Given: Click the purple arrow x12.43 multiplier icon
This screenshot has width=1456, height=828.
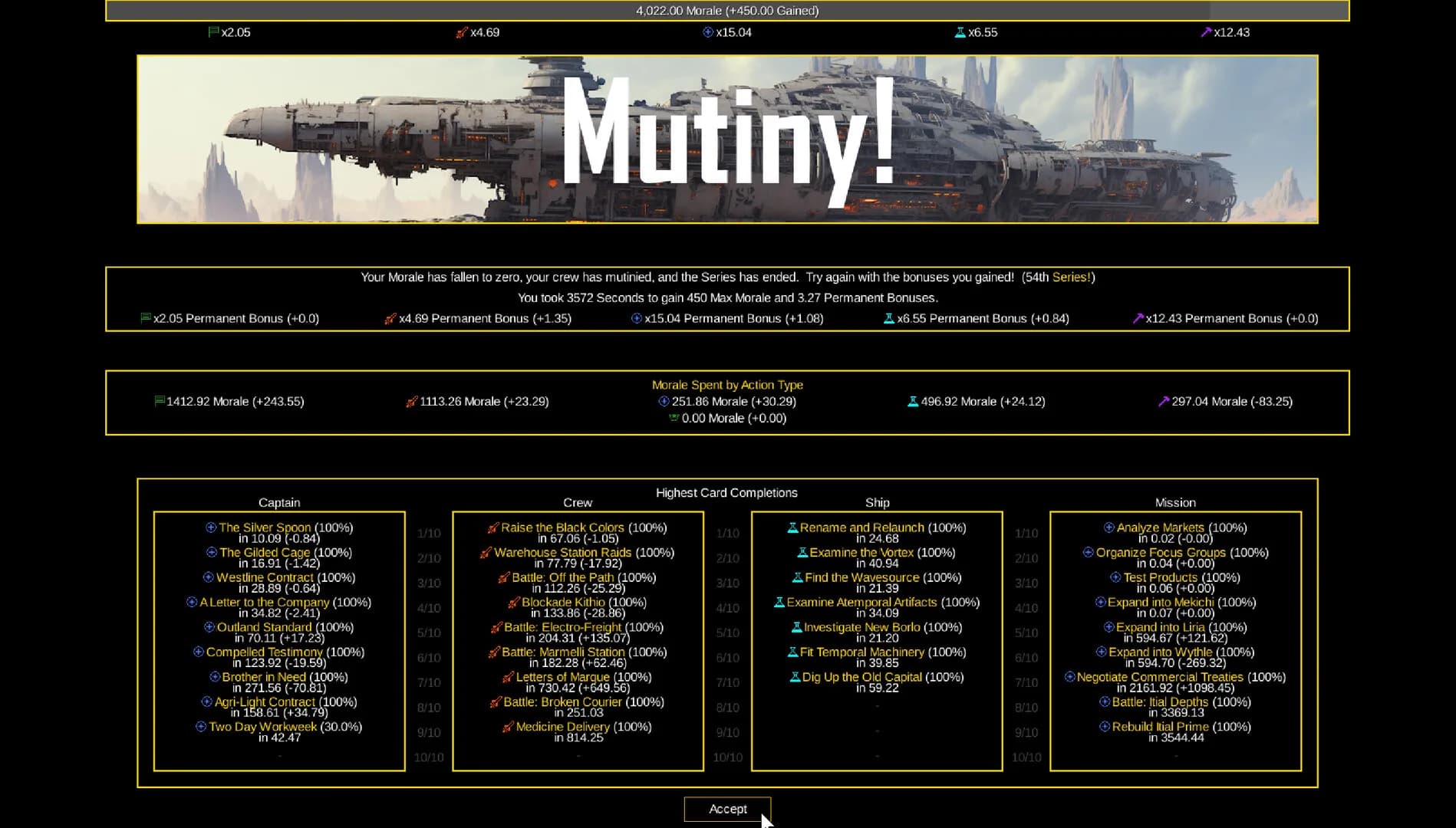Looking at the screenshot, I should (x=1206, y=32).
